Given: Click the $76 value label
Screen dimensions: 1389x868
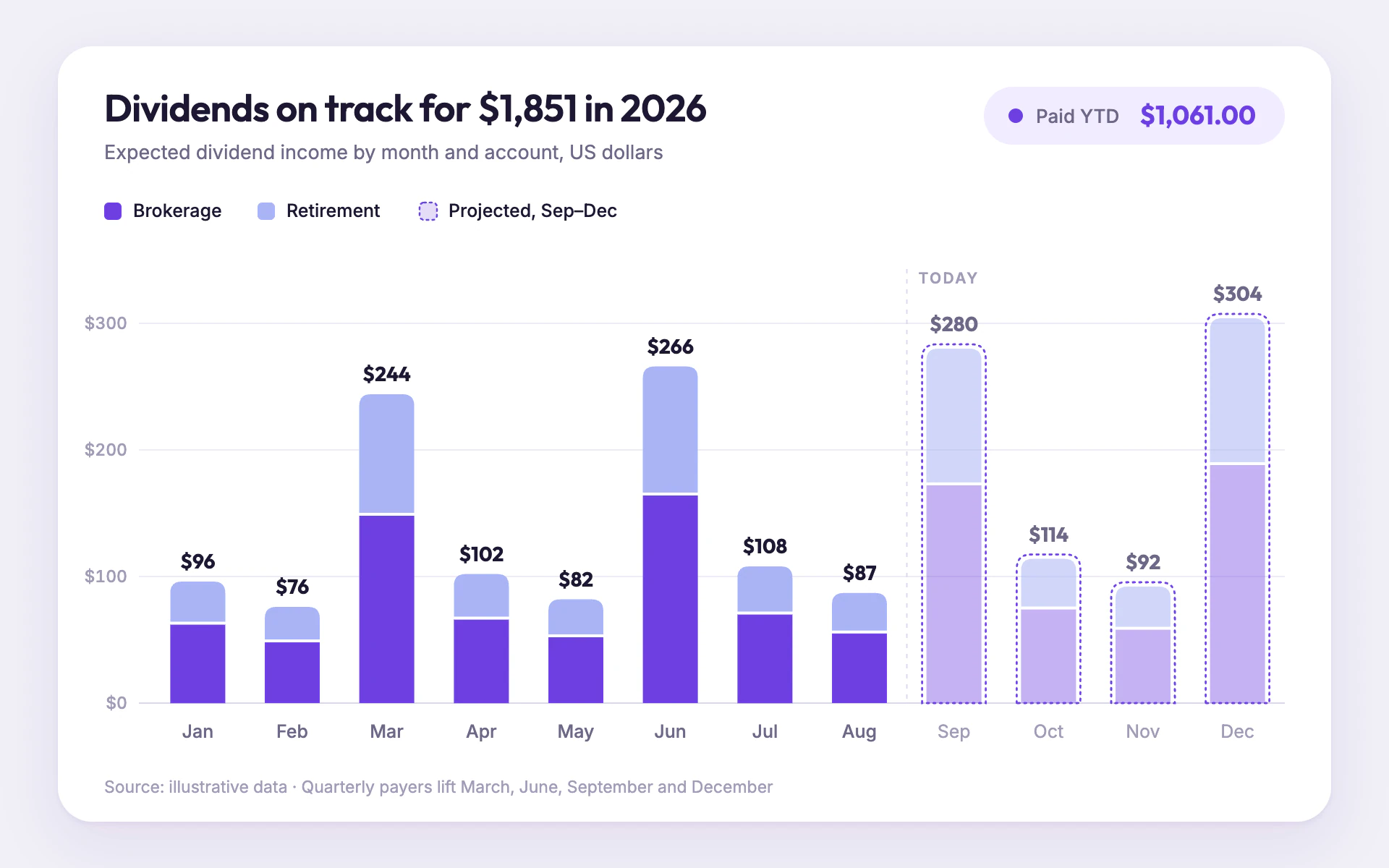Looking at the screenshot, I should pyautogui.click(x=292, y=587).
